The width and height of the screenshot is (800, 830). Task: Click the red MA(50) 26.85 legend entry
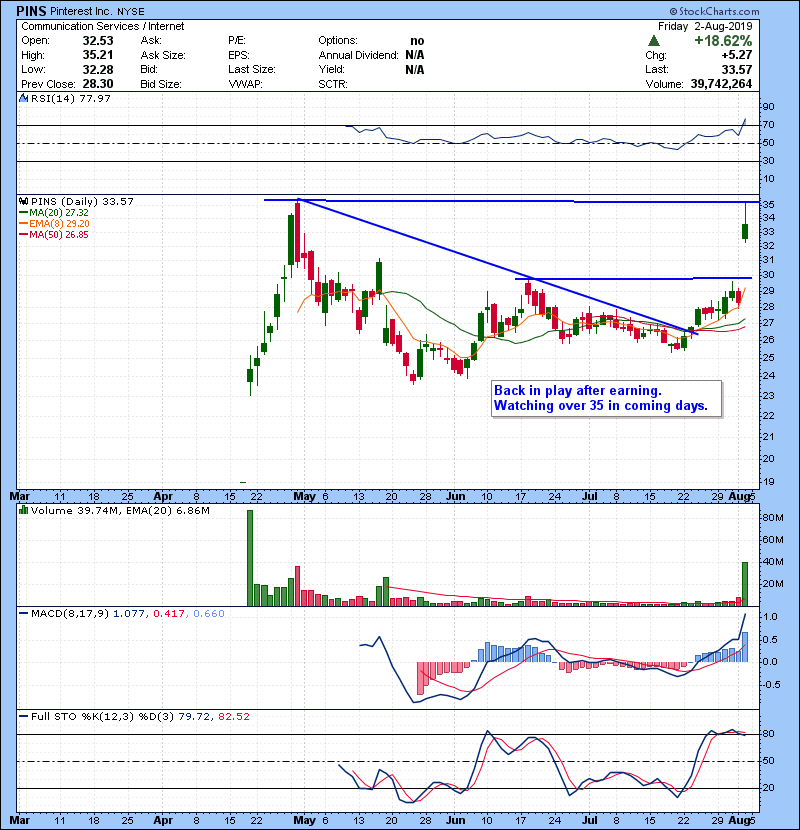54,234
